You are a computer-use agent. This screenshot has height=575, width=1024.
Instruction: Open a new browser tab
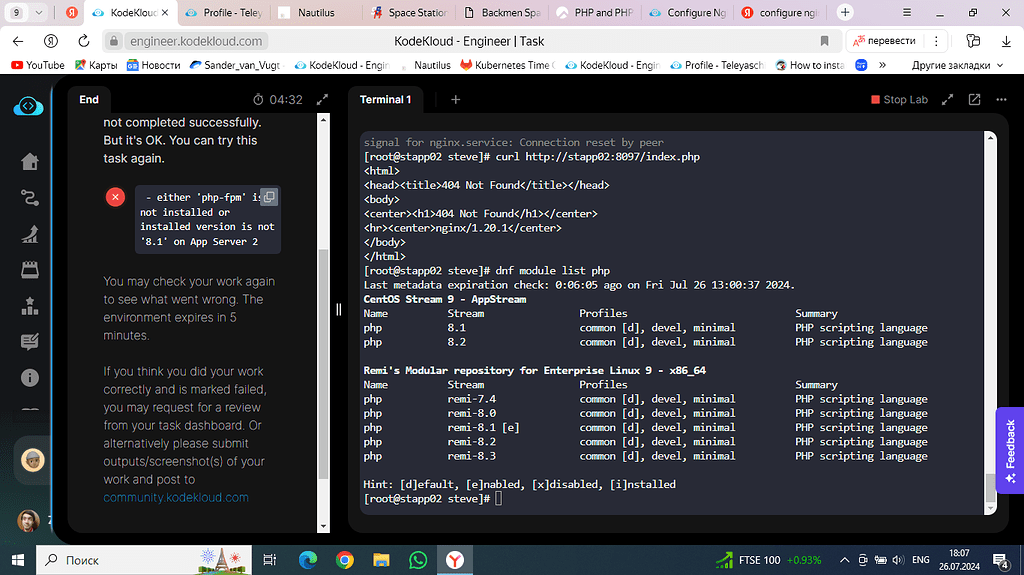(x=845, y=12)
